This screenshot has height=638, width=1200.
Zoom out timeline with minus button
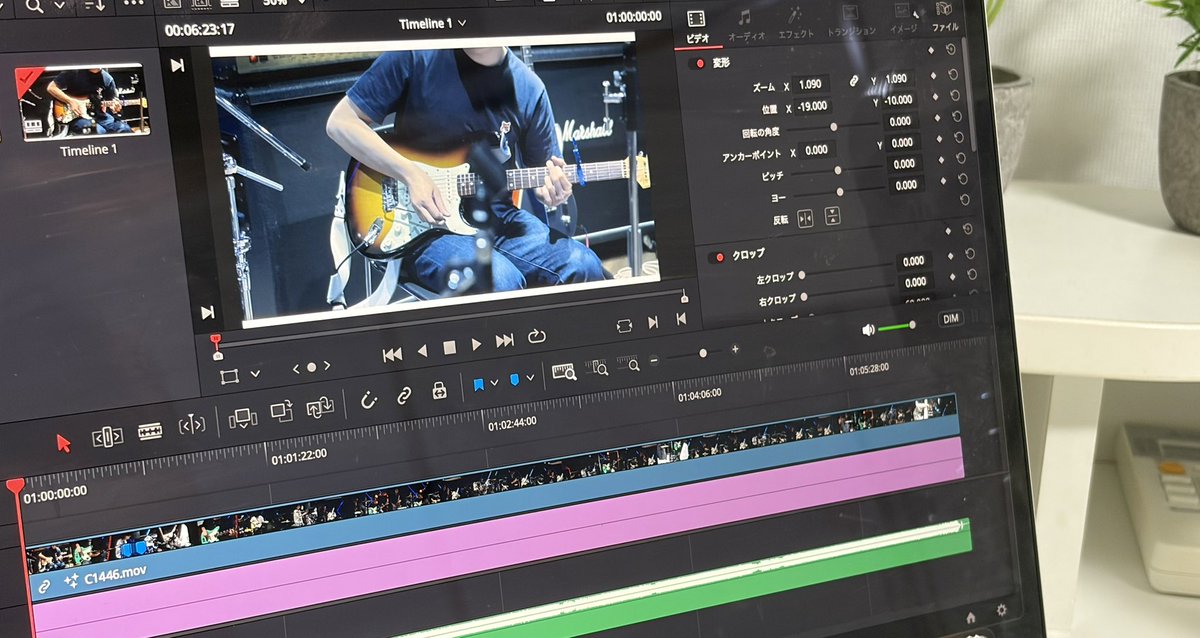click(654, 360)
